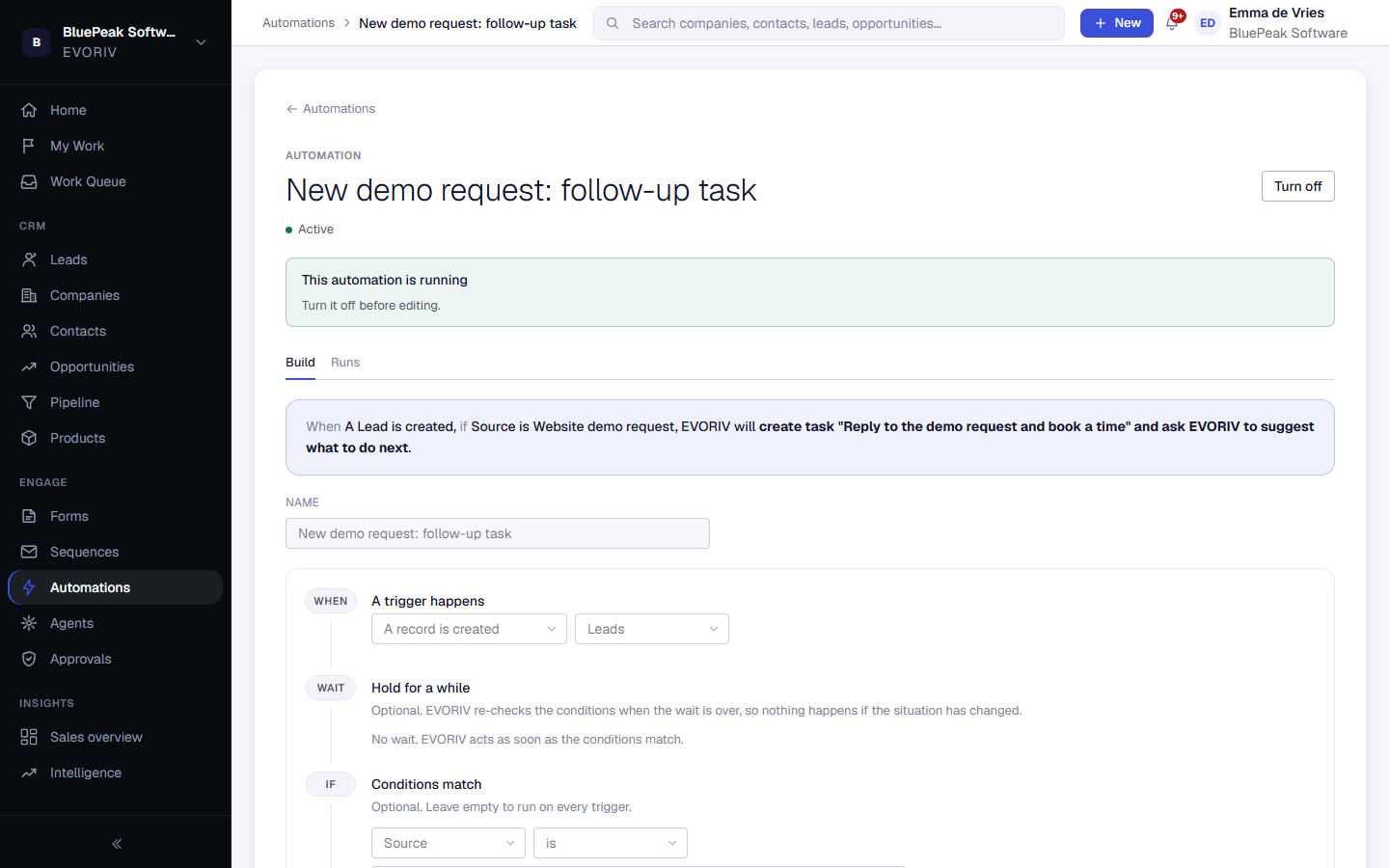Click the WAIT step badge

click(x=331, y=688)
